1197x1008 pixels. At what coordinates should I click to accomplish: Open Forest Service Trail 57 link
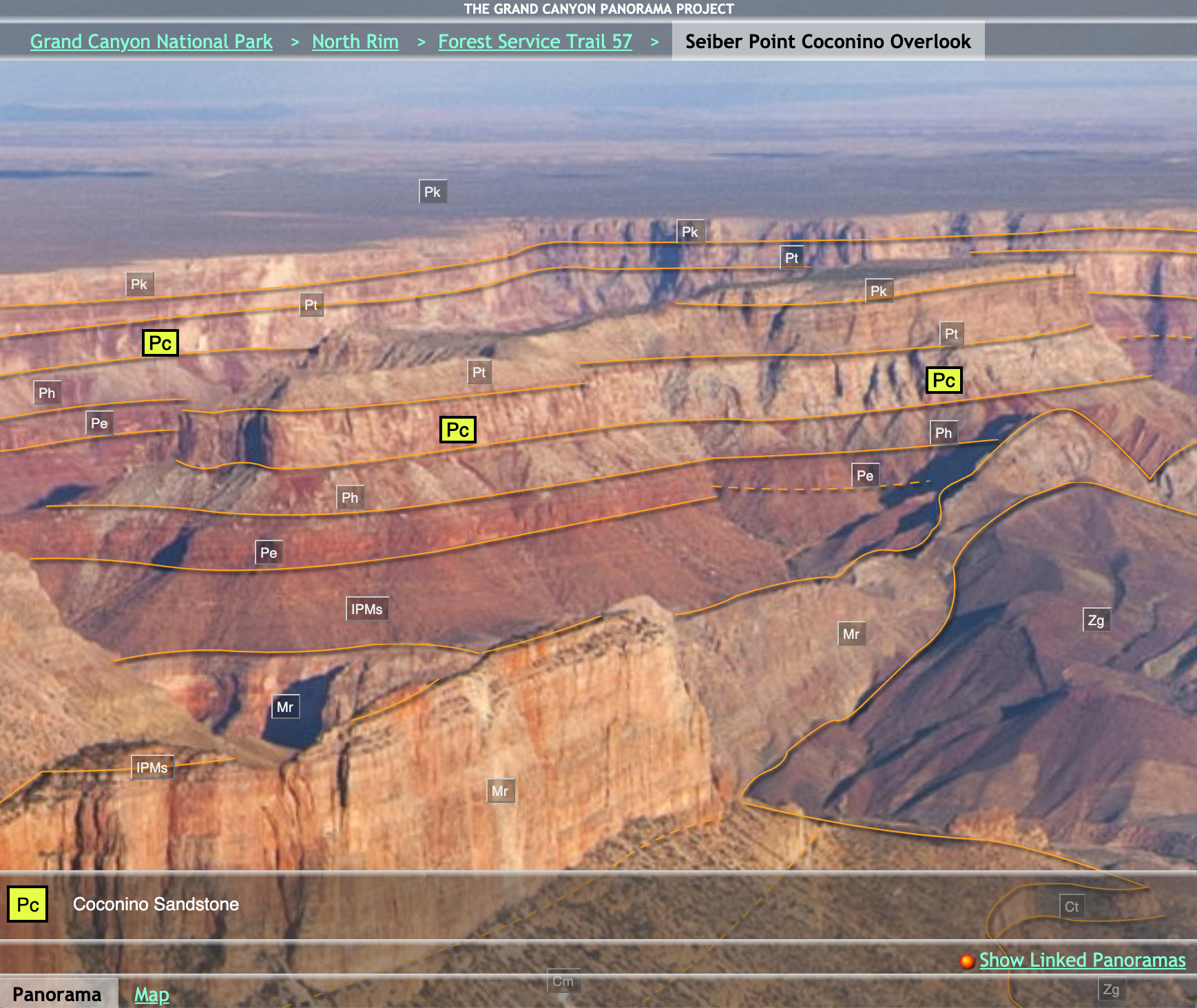(x=535, y=41)
